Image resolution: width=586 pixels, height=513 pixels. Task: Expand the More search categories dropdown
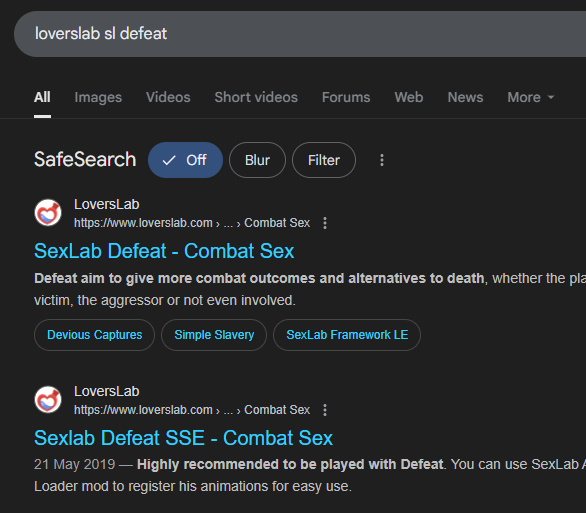click(x=531, y=97)
